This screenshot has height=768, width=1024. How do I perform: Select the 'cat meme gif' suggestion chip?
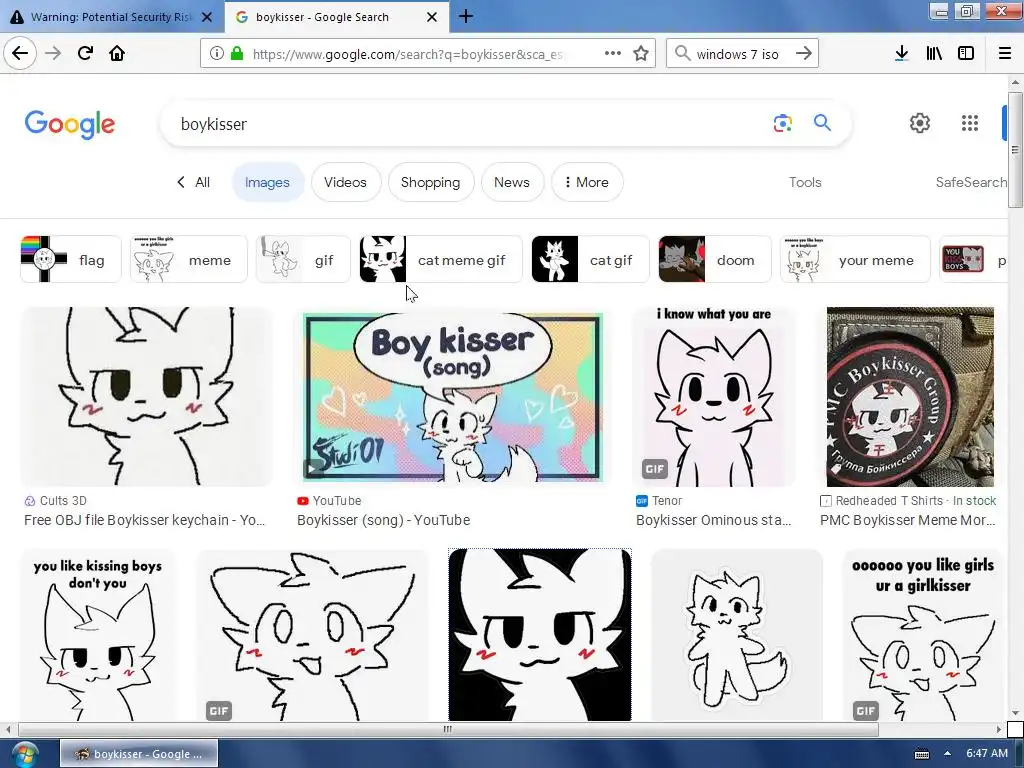coord(441,259)
